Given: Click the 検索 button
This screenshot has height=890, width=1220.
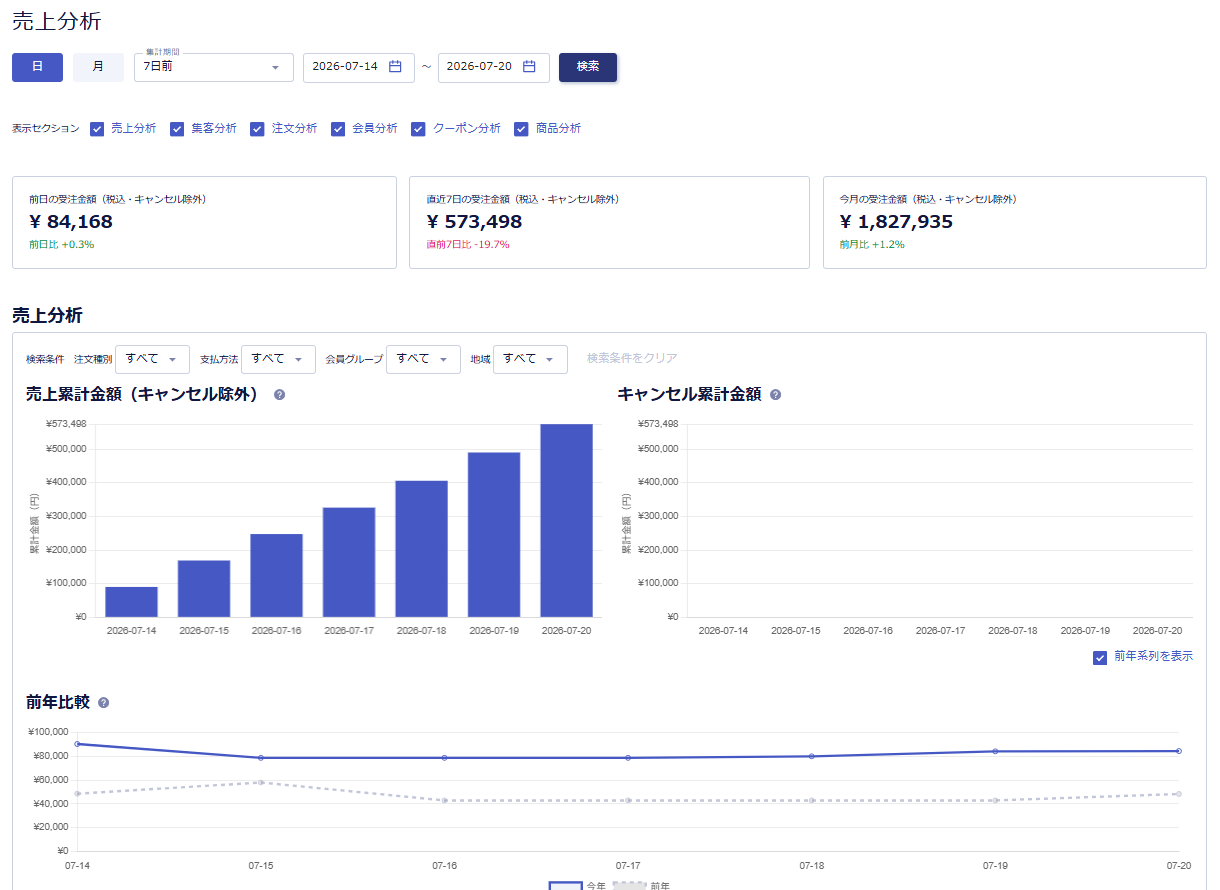Looking at the screenshot, I should click(x=588, y=67).
